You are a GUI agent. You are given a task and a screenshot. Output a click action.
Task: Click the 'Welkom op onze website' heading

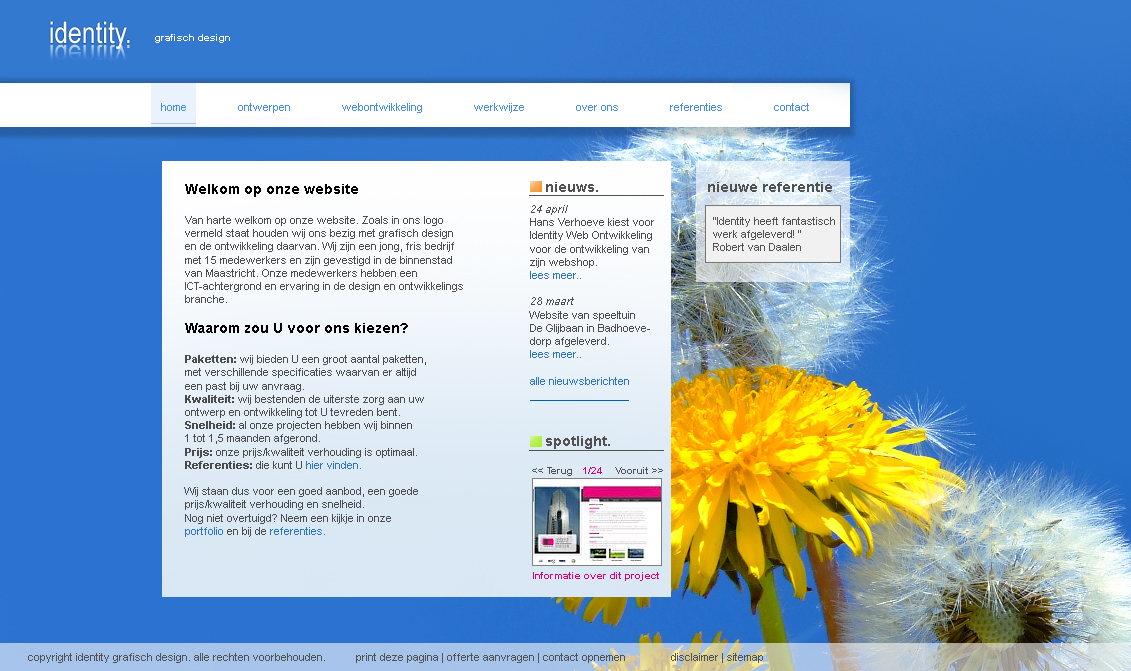tap(271, 189)
